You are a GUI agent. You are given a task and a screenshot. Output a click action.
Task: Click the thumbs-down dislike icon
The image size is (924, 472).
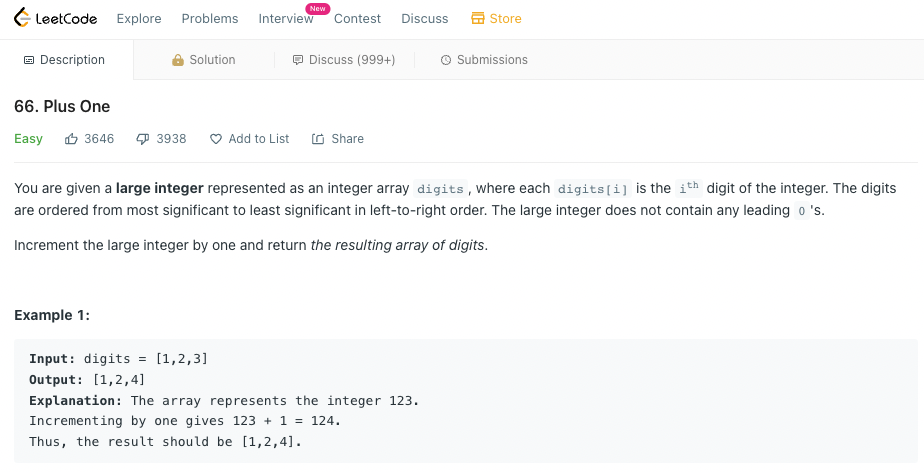click(x=143, y=139)
